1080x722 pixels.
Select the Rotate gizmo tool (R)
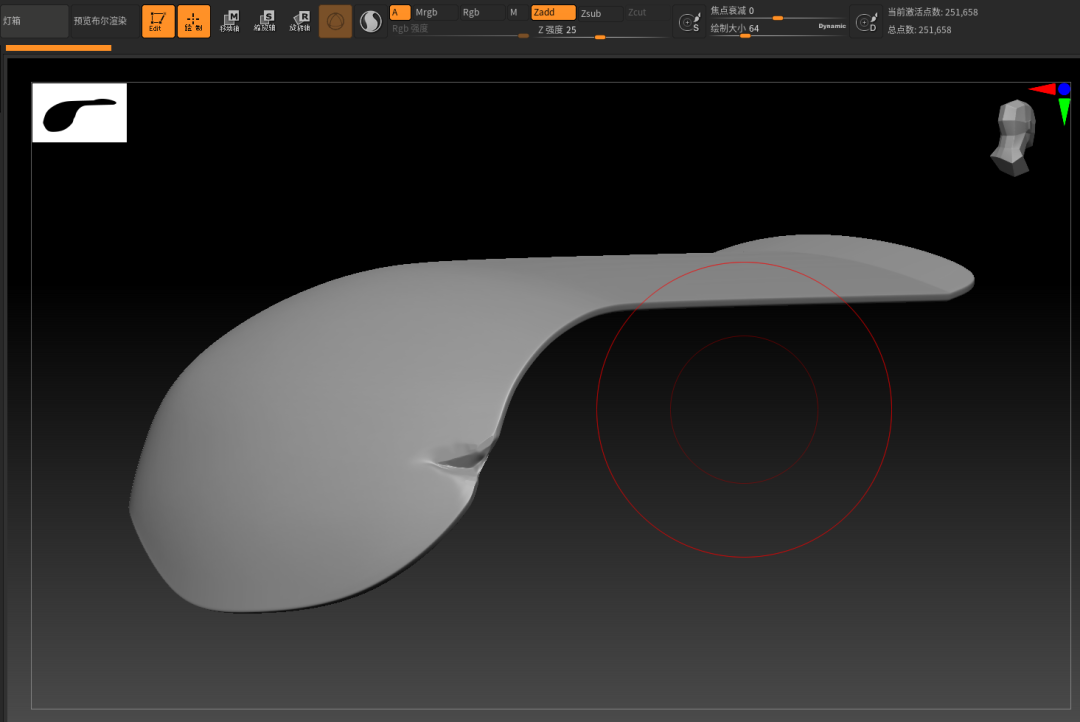point(300,21)
